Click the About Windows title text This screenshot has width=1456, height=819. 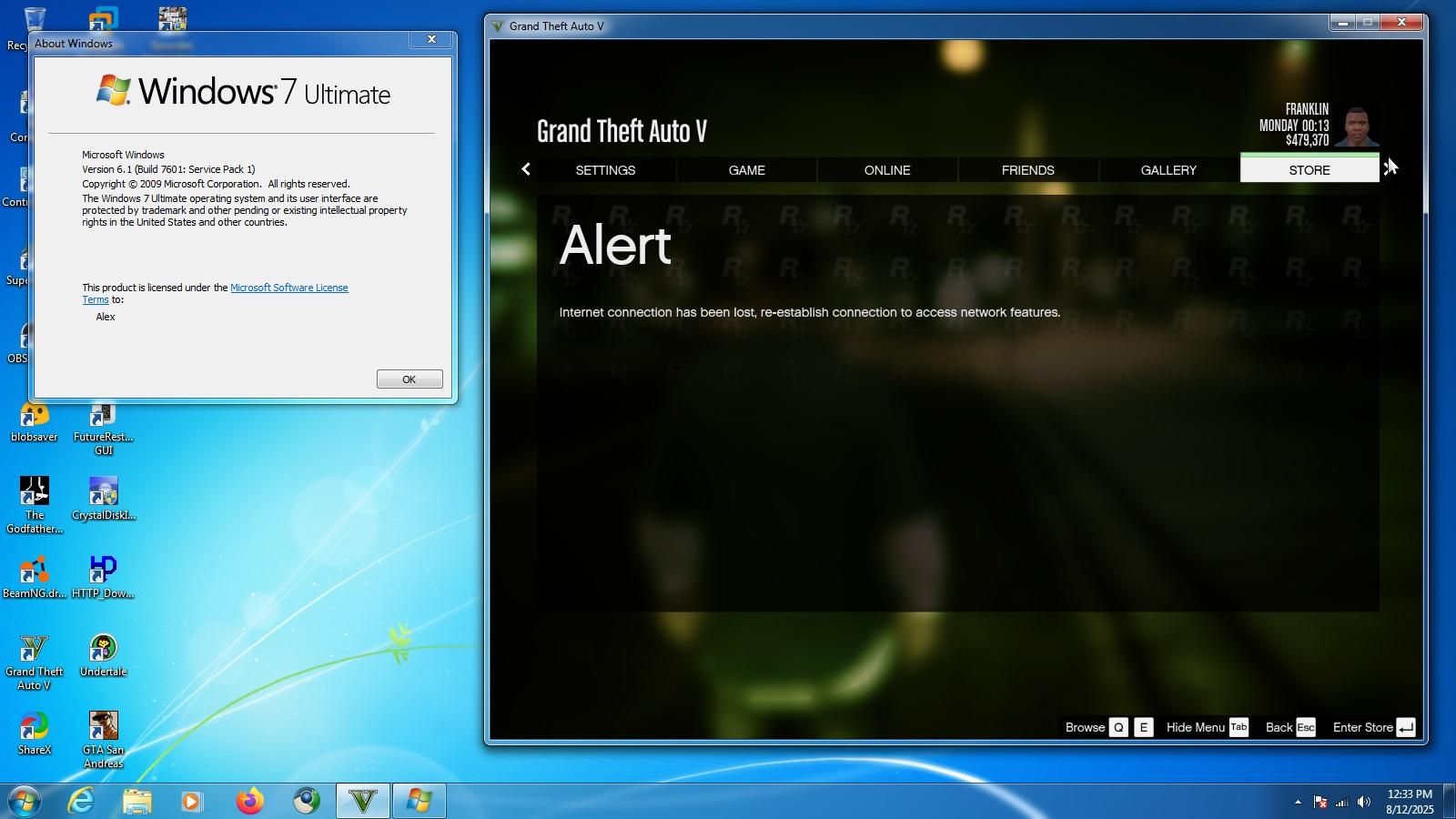pyautogui.click(x=74, y=43)
